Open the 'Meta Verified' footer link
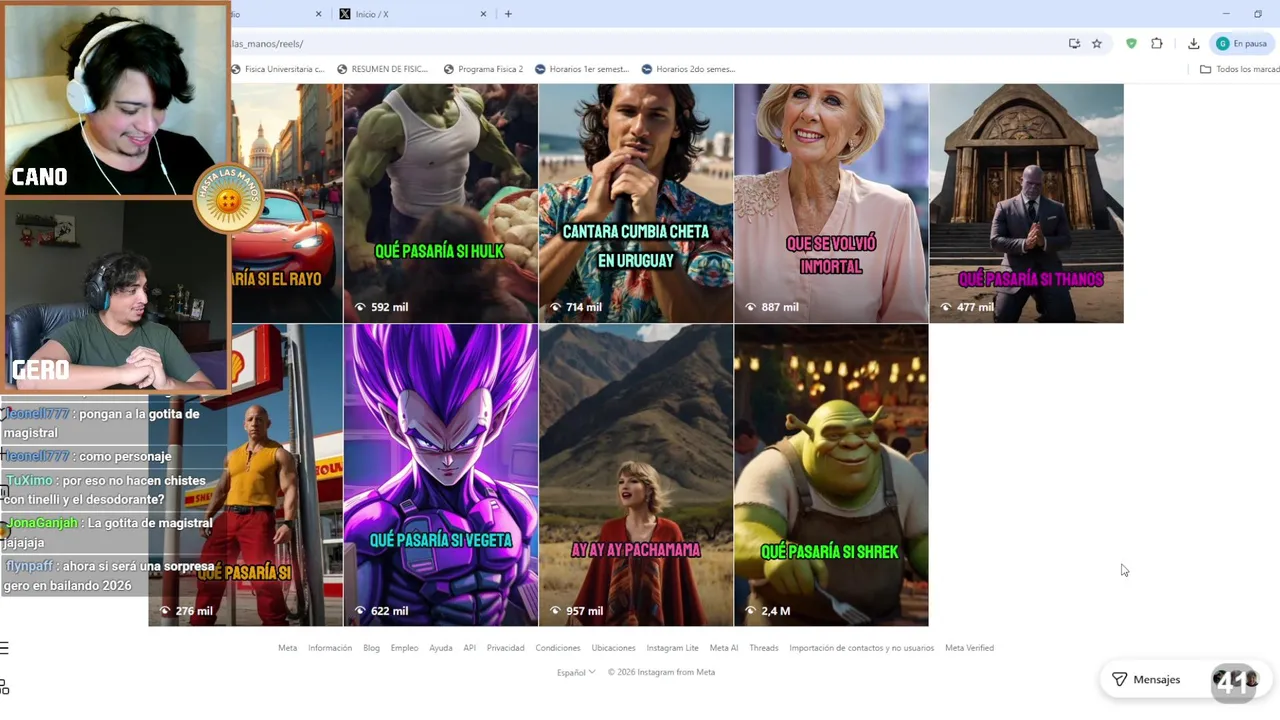The image size is (1280, 720). (x=969, y=648)
